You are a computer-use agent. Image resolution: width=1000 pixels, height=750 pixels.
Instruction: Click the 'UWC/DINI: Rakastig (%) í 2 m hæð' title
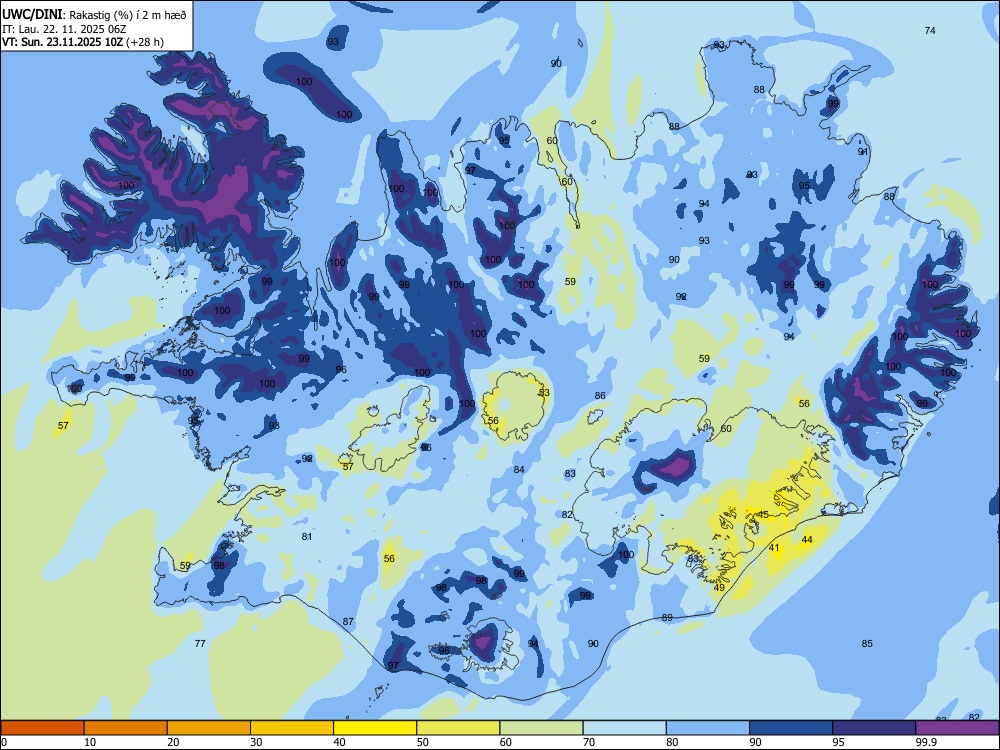click(95, 15)
